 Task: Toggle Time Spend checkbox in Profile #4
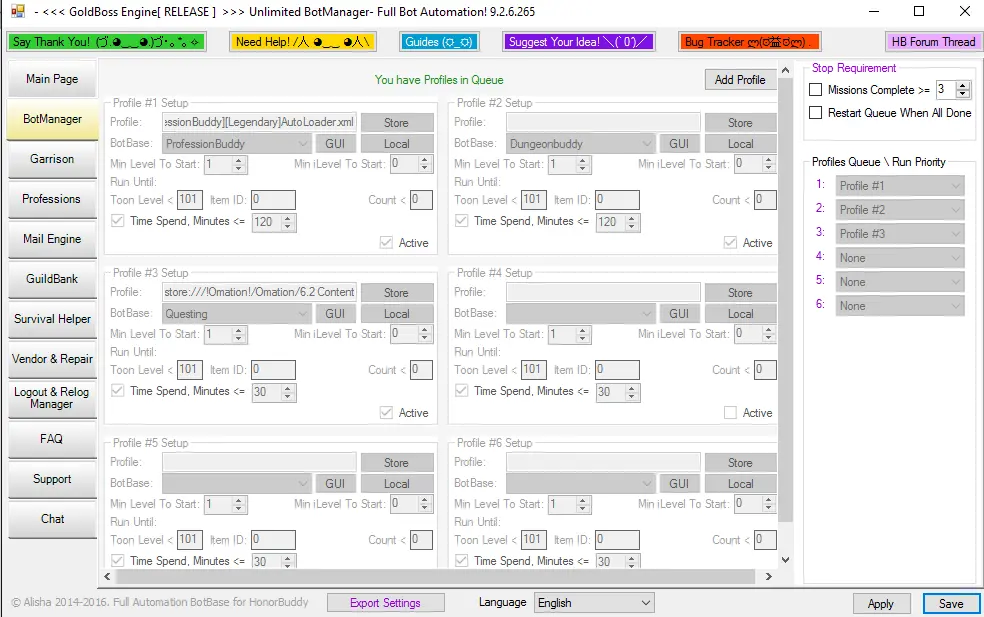point(461,391)
